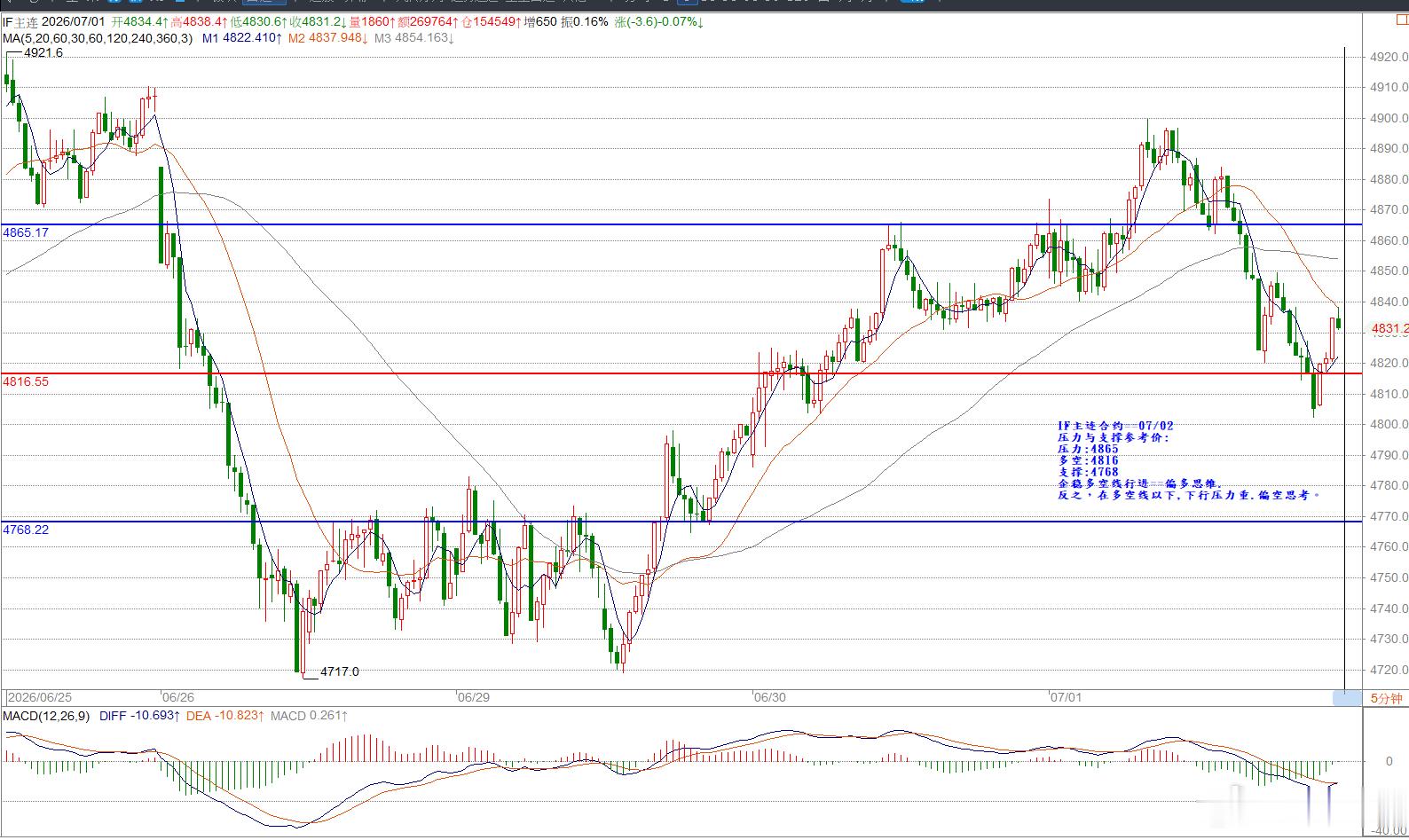This screenshot has height=840, width=1409.
Task: Click the 2026/06/25 start date label
Action: pos(40,697)
